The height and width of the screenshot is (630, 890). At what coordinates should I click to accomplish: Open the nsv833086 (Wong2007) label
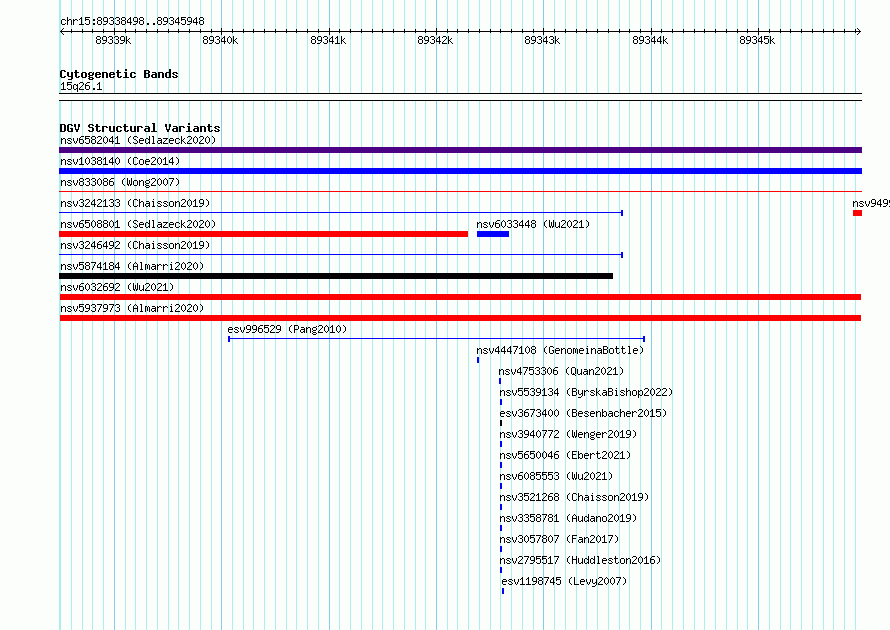[120, 182]
